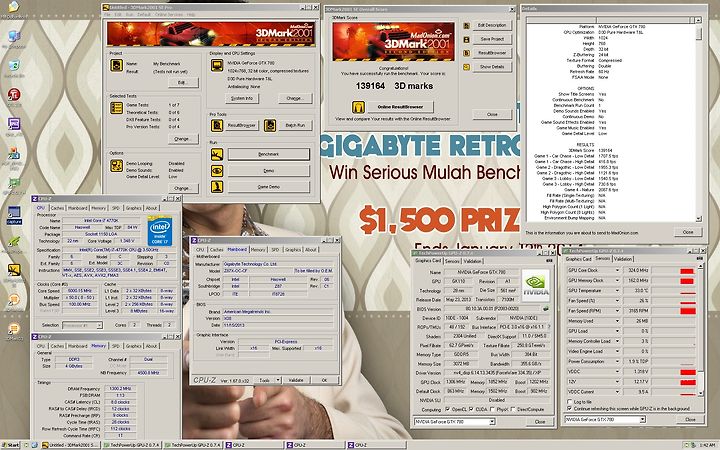Image resolution: width=720 pixels, height=450 pixels.
Task: Click the Edit Description button
Action: (x=492, y=26)
